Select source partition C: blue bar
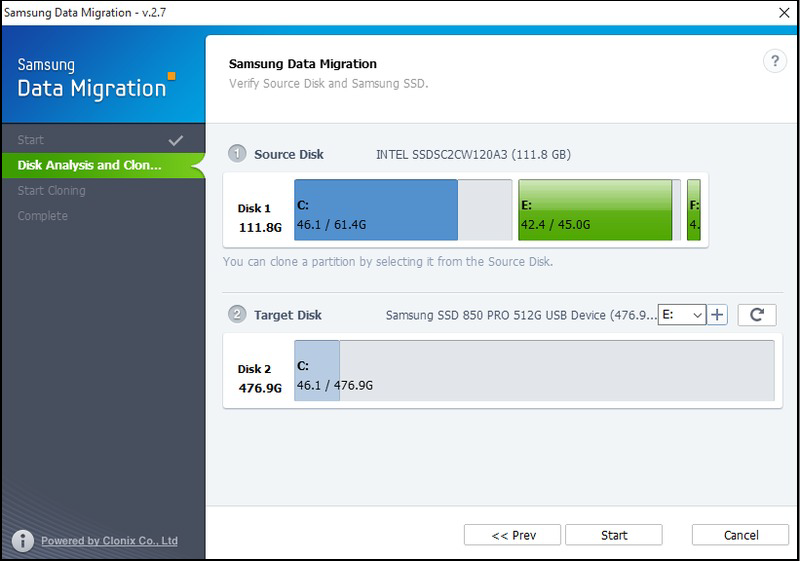The width and height of the screenshot is (800, 561). tap(375, 211)
